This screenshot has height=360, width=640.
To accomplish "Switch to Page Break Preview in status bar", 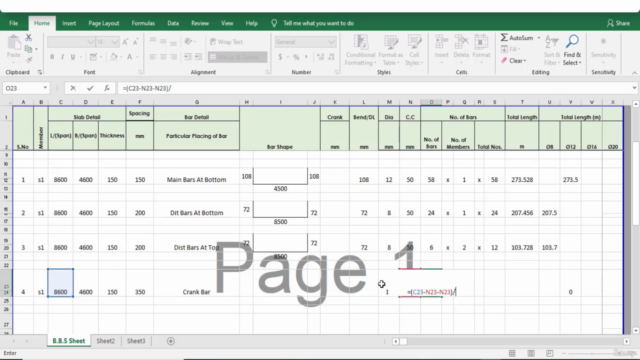I will tap(550, 353).
